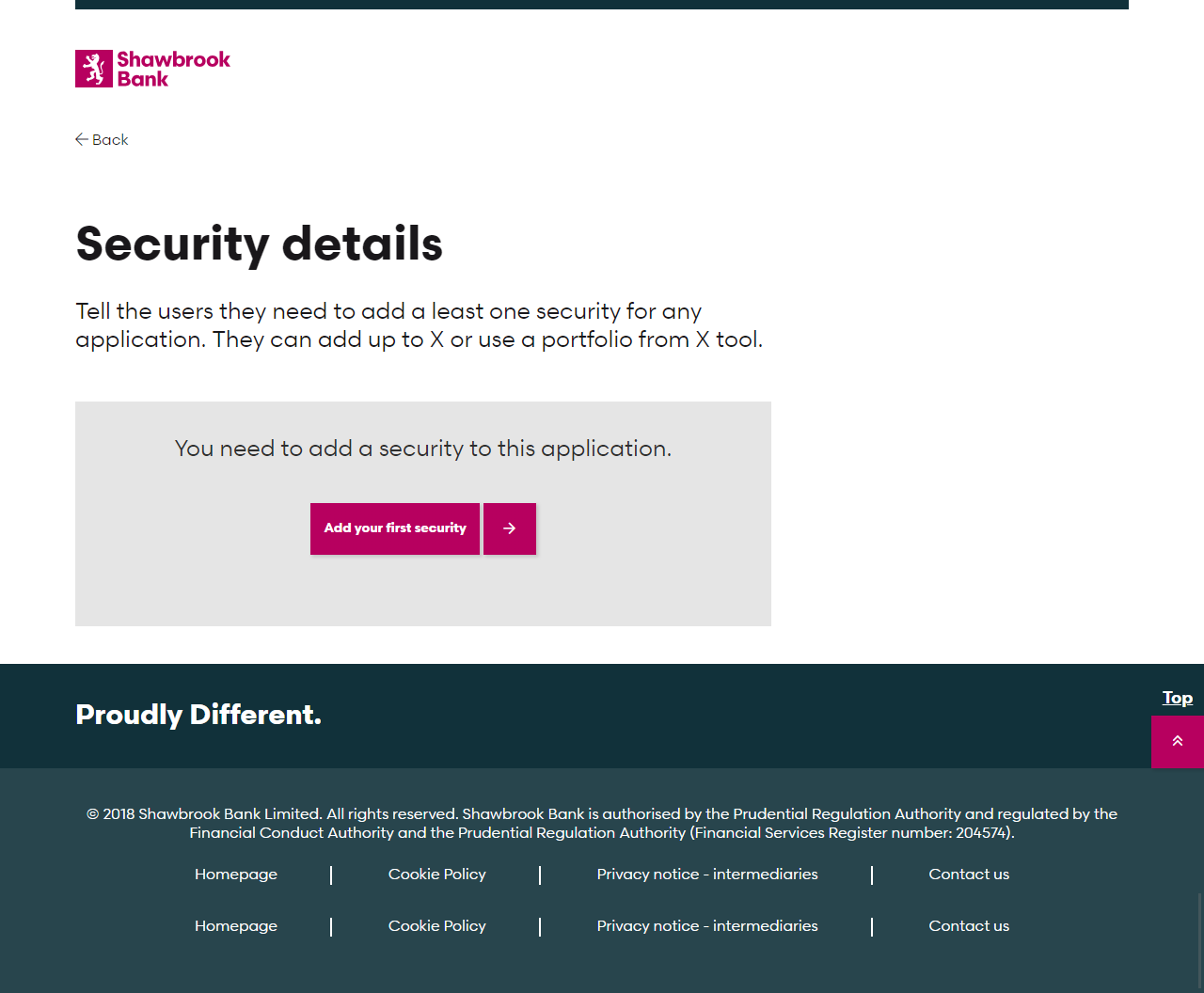Click the 'You need to add a security' message
Viewport: 1204px width, 993px height.
click(423, 449)
